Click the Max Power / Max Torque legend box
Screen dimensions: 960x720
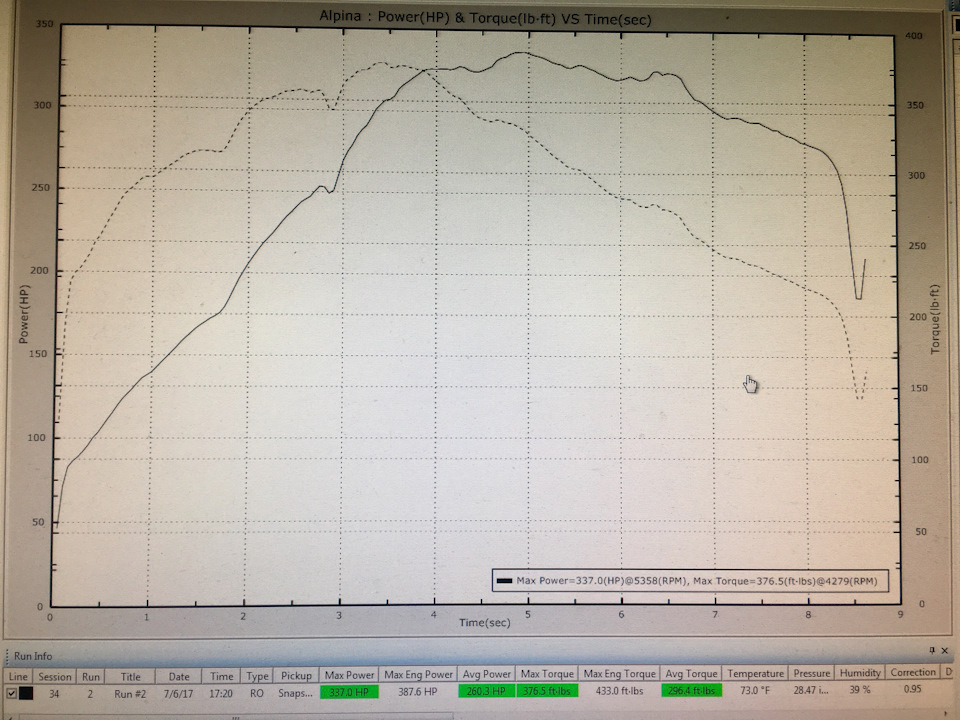[690, 580]
